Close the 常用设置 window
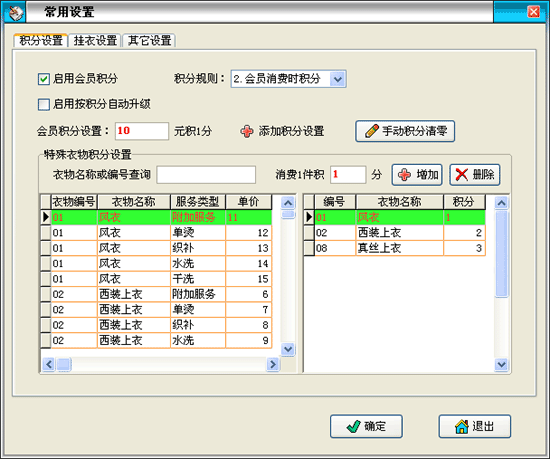Image resolution: width=550 pixels, height=459 pixels. [534, 12]
